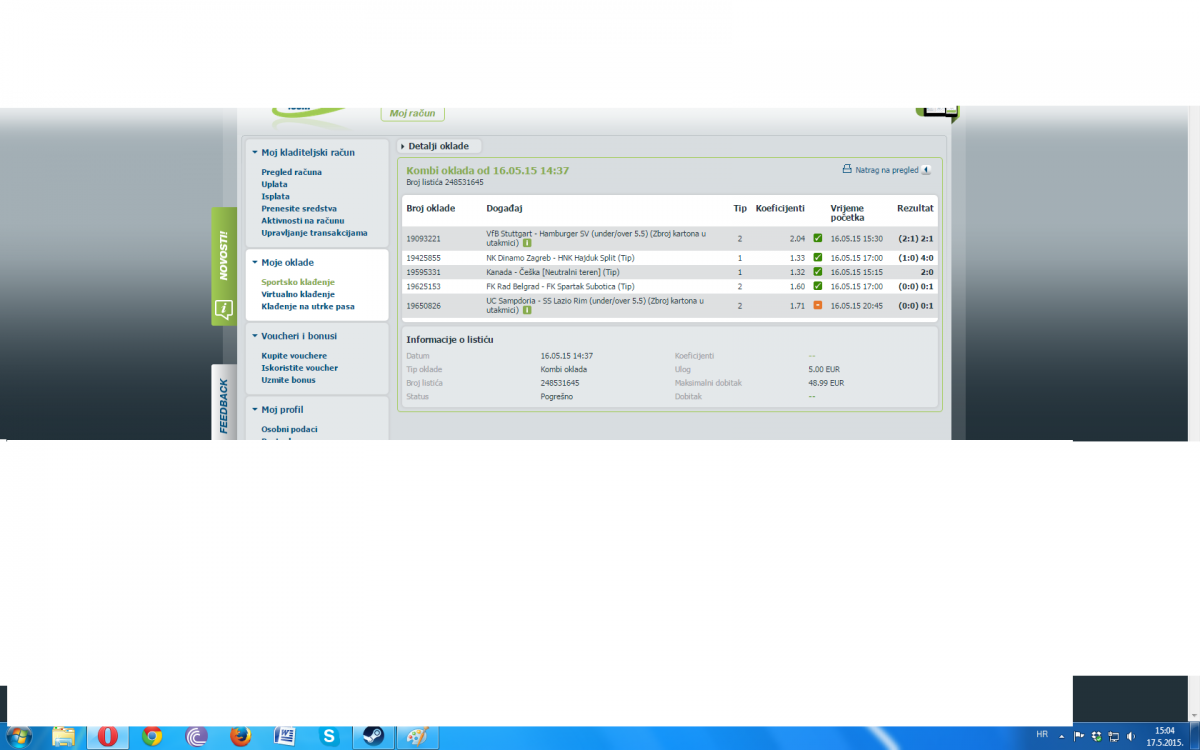Open the HR language indicator
1200x750 pixels.
1042,734
